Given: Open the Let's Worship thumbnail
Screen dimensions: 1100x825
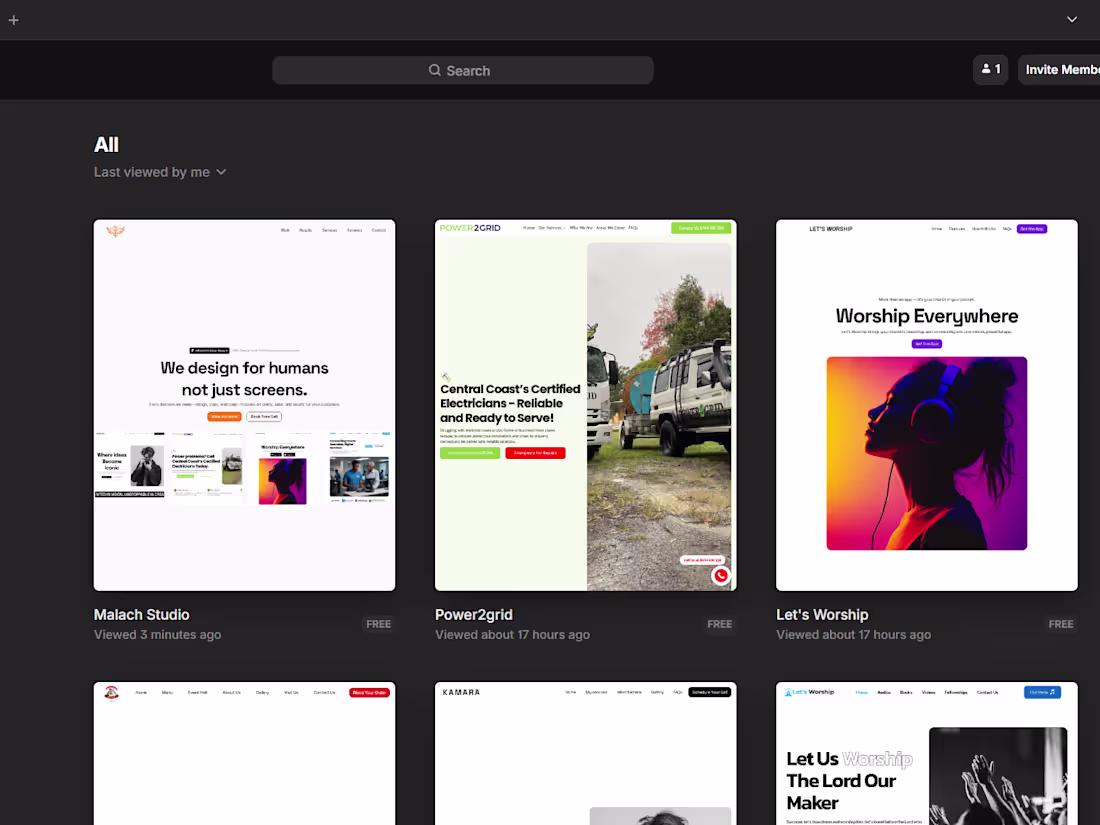Looking at the screenshot, I should pyautogui.click(x=926, y=403).
